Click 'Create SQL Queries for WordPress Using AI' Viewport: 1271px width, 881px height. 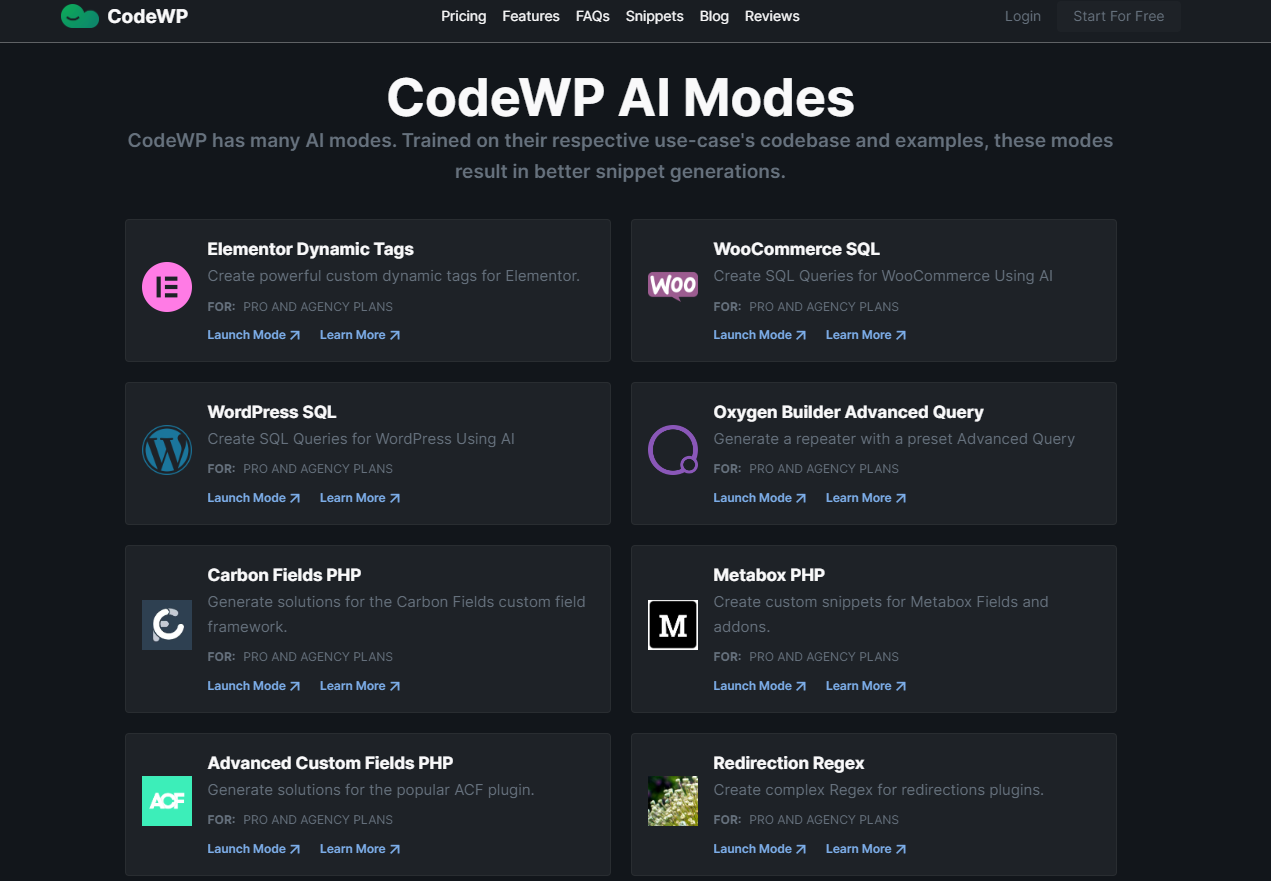tap(361, 439)
